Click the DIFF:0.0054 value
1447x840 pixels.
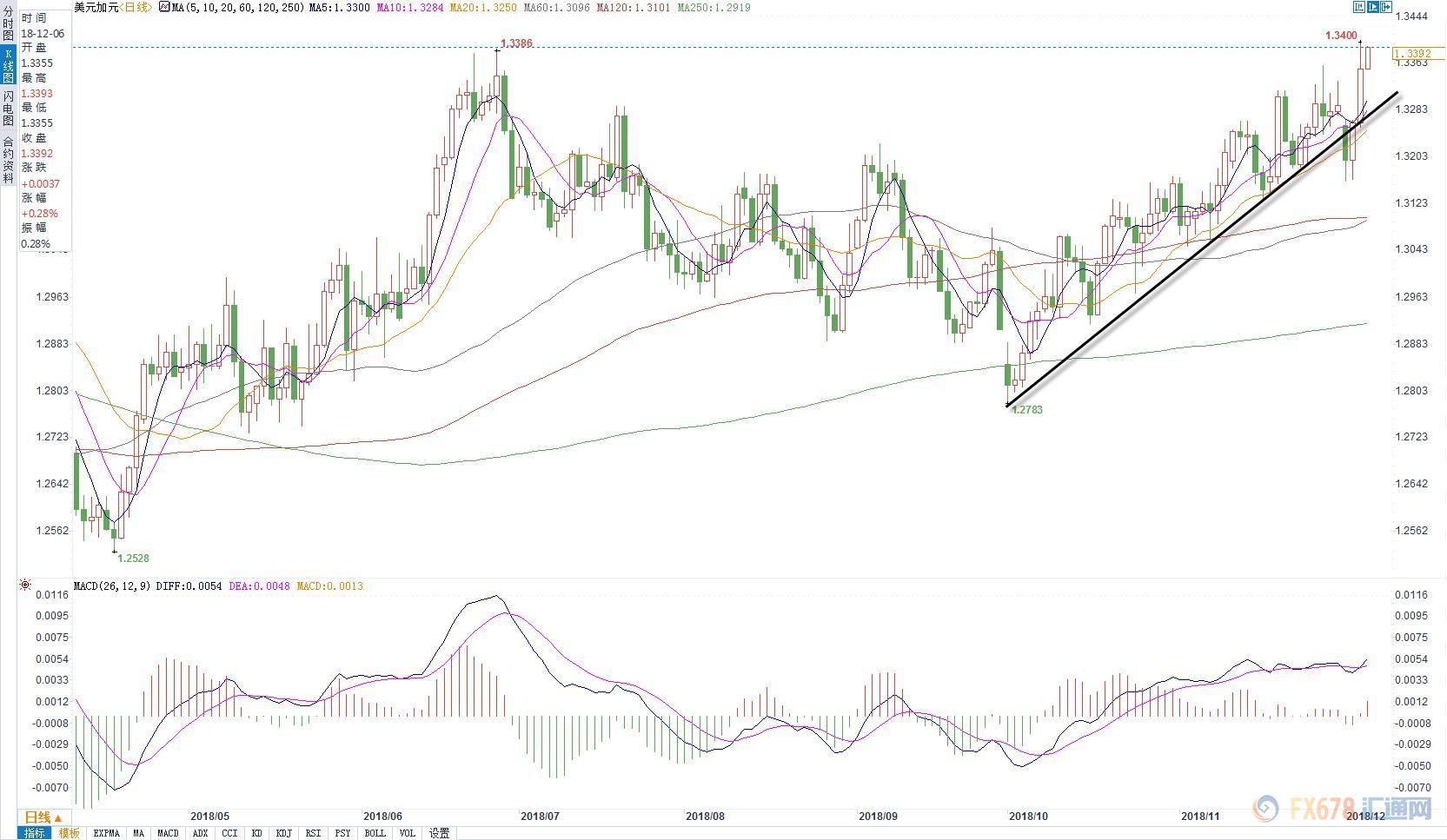tap(189, 586)
